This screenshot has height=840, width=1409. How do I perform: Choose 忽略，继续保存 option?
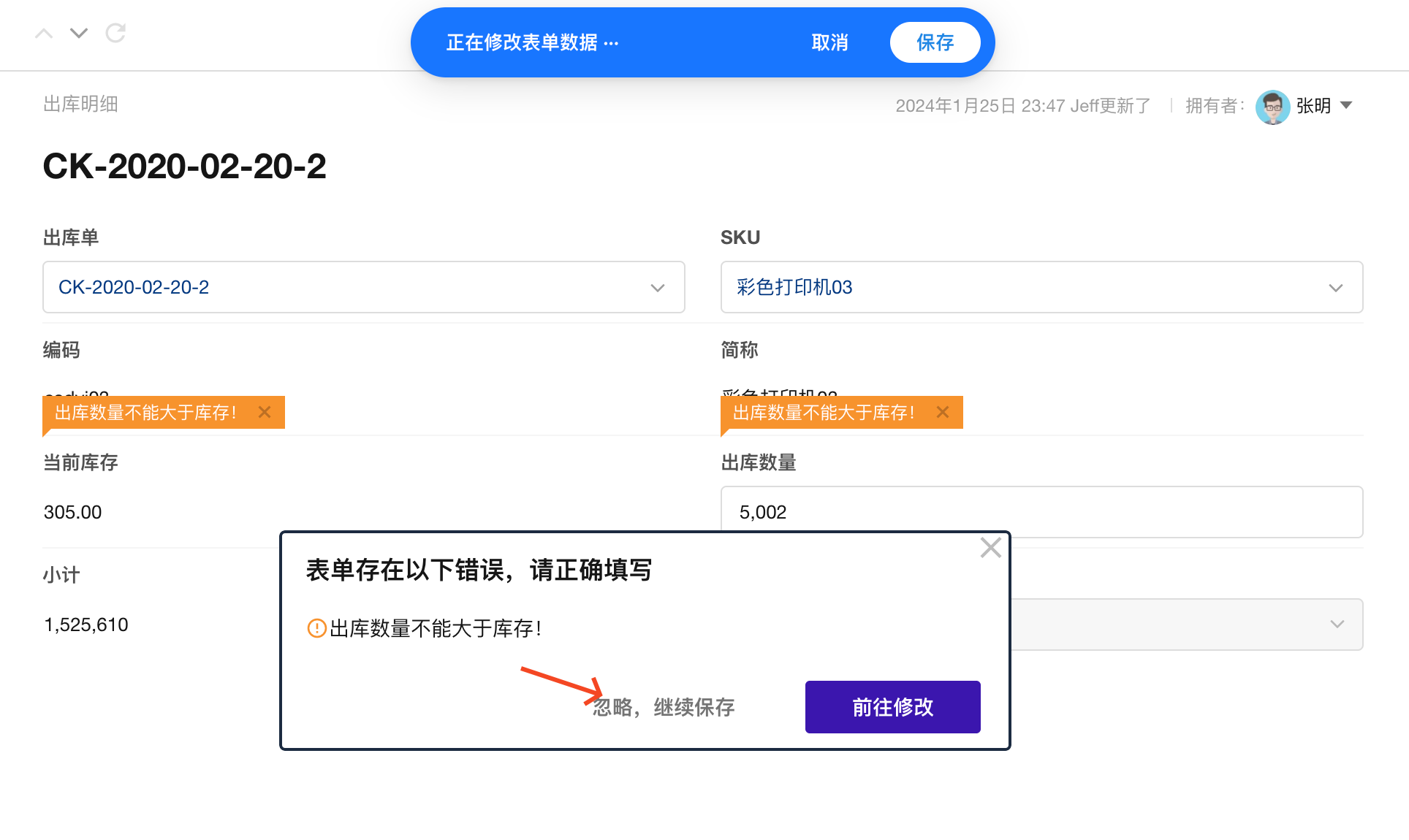[664, 707]
